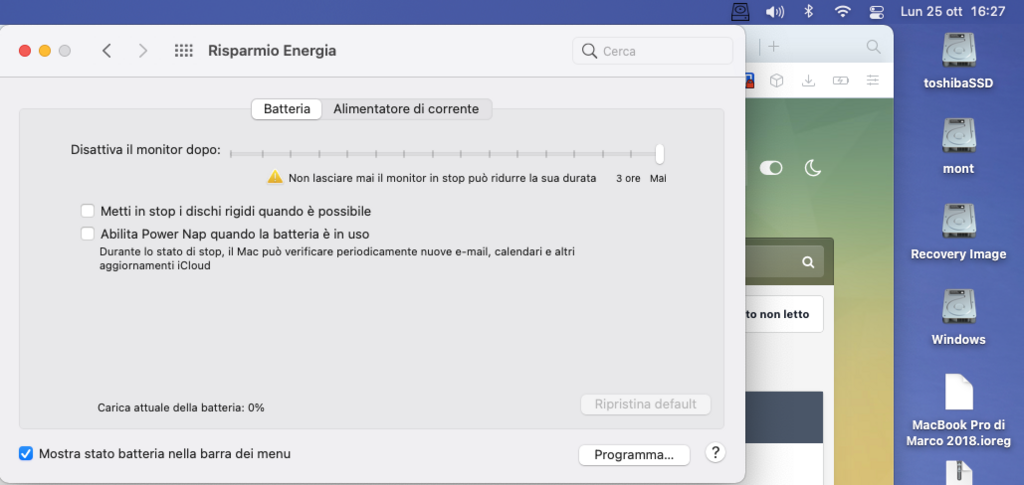Open Control Center in menu bar
1024x485 pixels.
(876, 11)
